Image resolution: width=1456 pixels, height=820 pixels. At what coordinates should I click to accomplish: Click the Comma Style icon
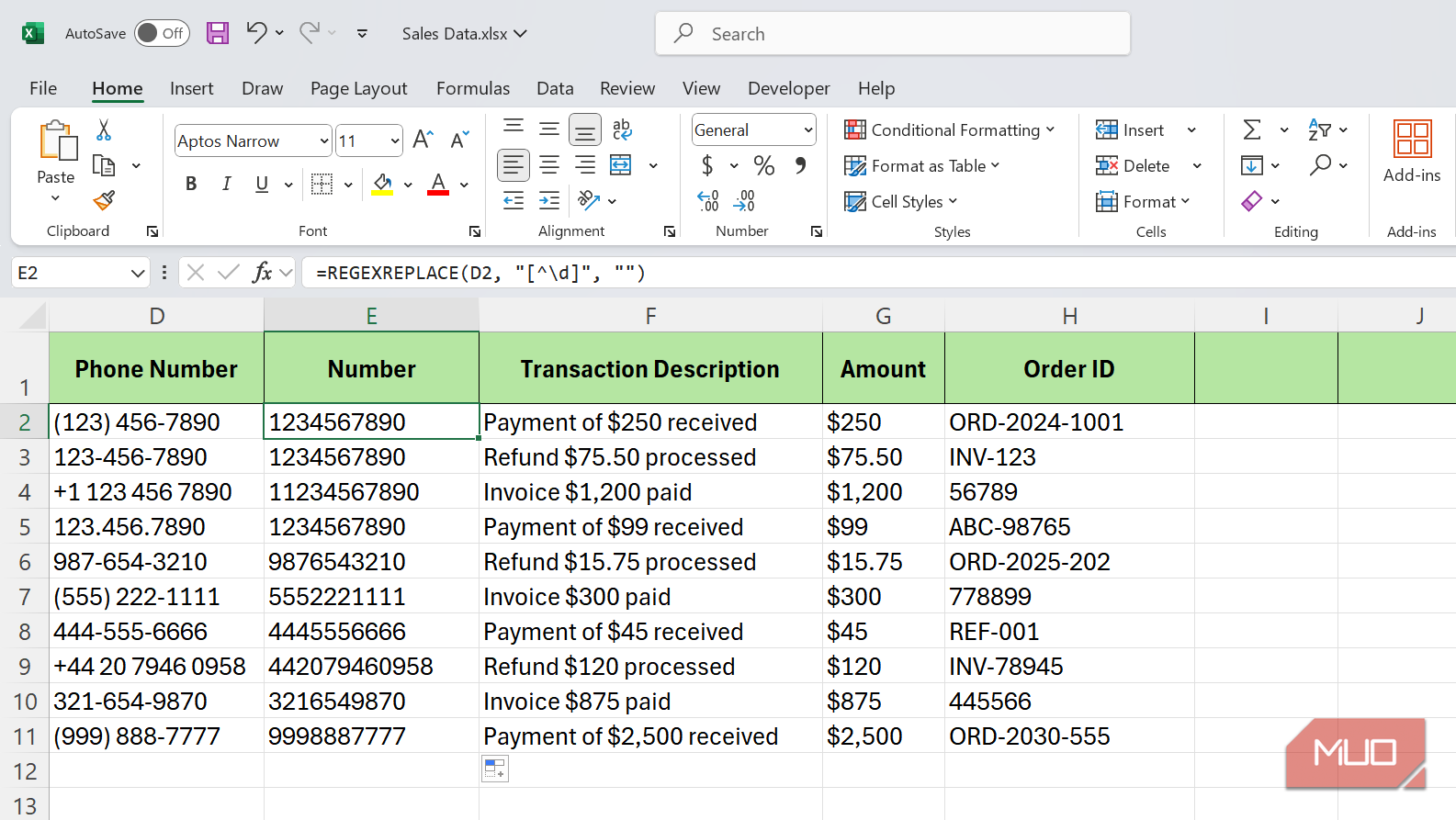[x=801, y=165]
